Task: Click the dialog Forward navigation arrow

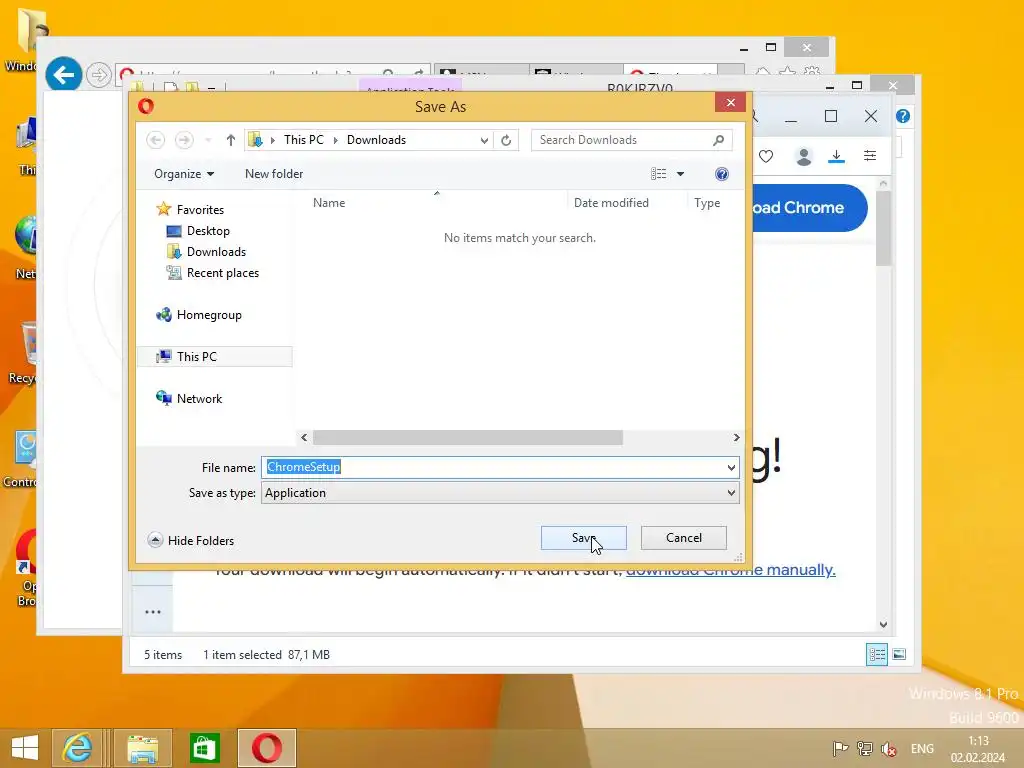Action: 184,140
